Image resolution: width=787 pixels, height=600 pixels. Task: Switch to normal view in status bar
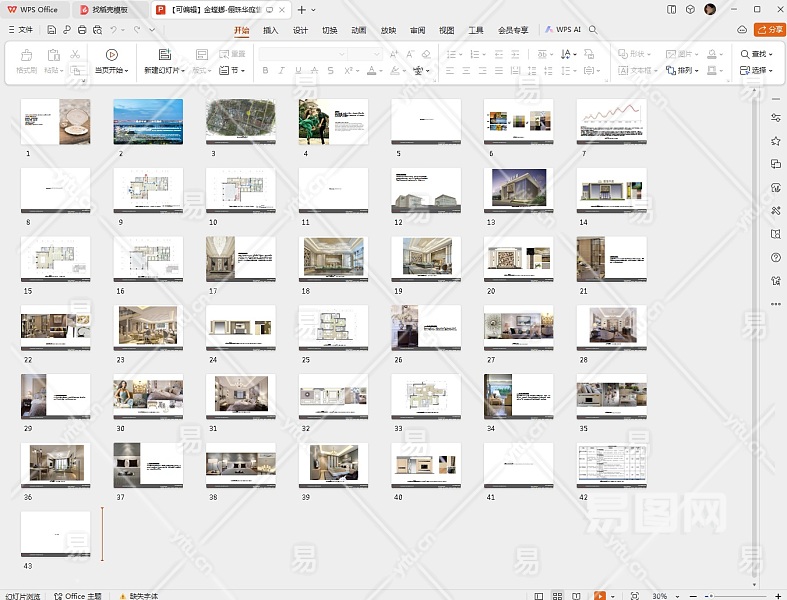click(x=537, y=596)
